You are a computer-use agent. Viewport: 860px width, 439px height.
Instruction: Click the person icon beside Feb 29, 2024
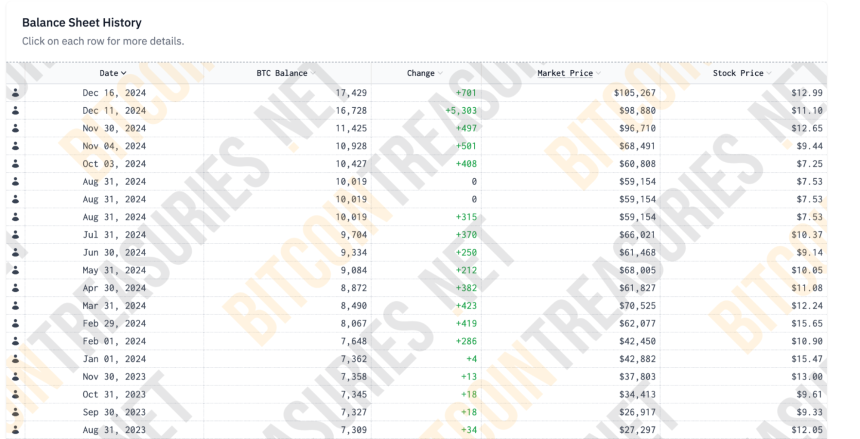click(x=15, y=323)
